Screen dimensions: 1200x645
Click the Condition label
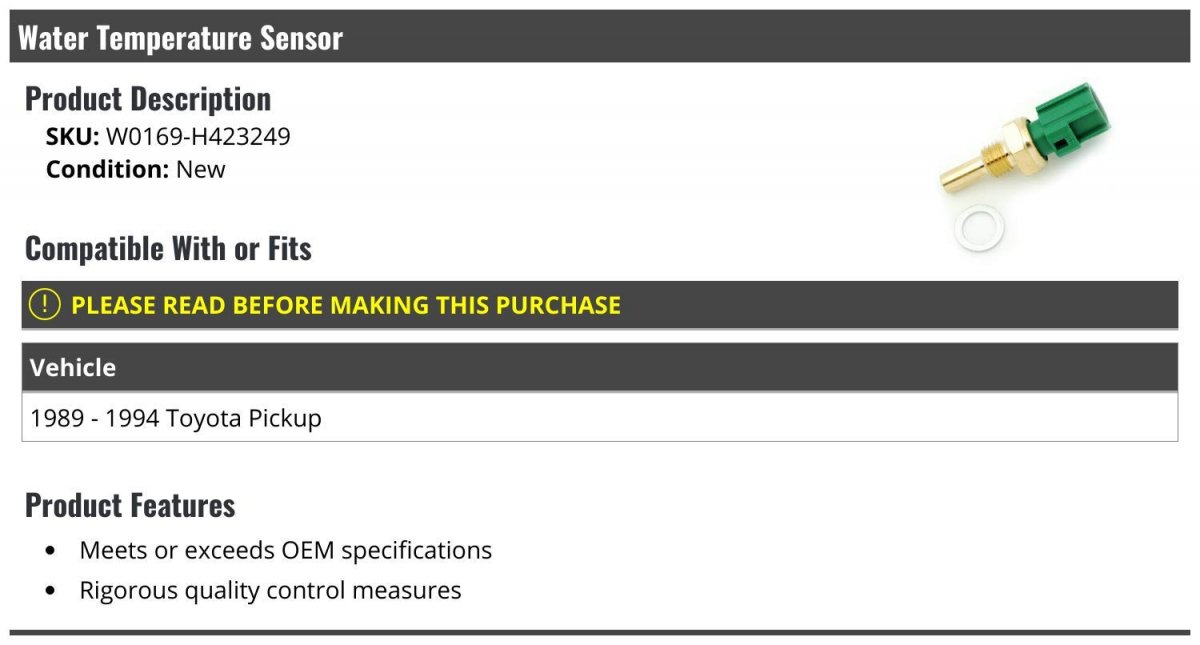pos(108,169)
